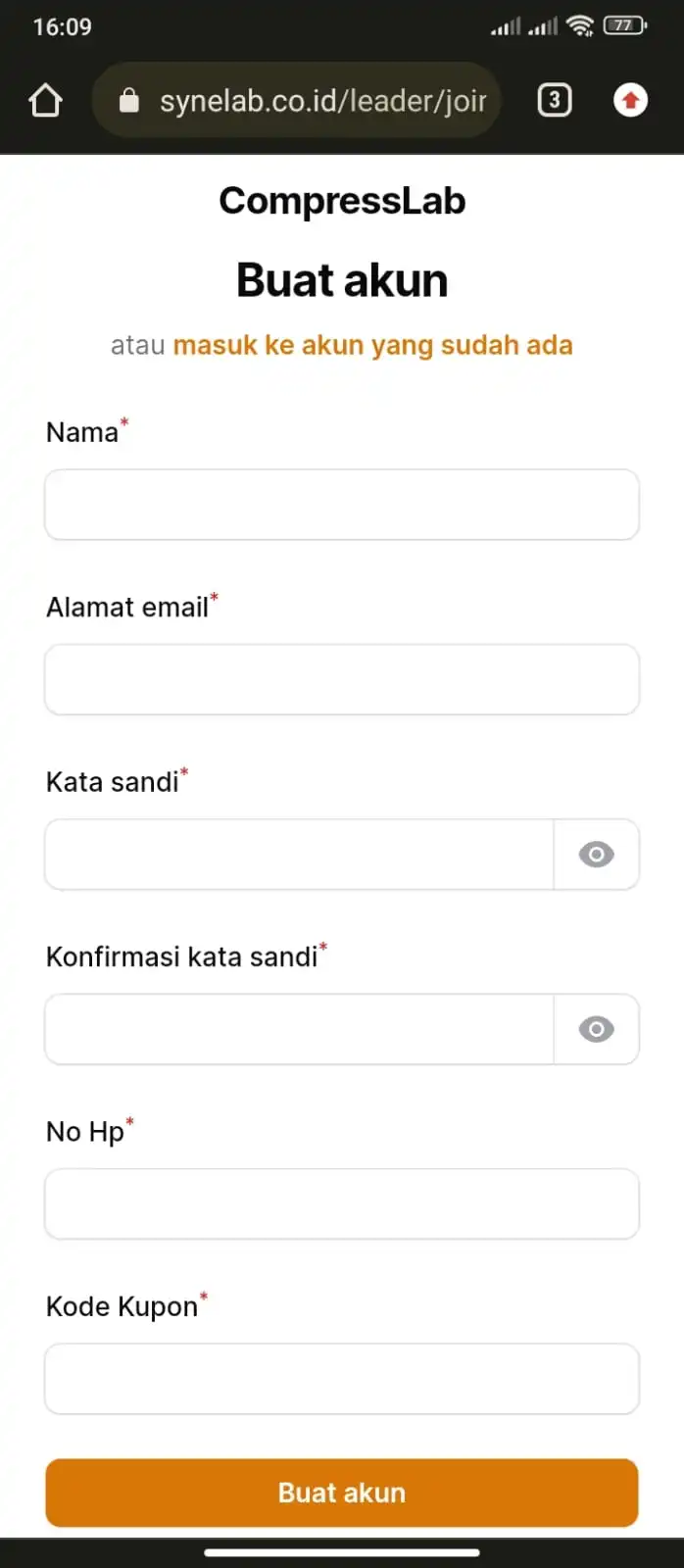Click the Alamat email text field
This screenshot has width=684, height=1568.
click(342, 679)
